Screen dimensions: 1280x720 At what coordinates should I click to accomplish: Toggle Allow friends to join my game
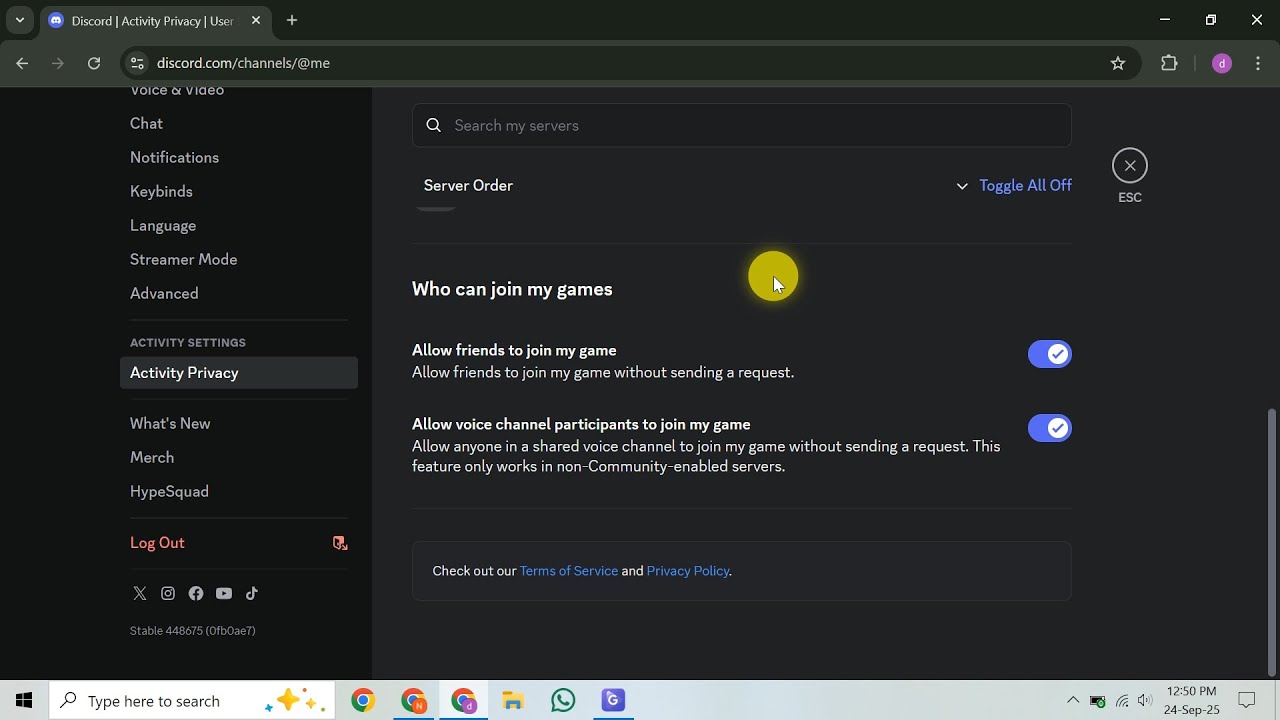[x=1050, y=354]
